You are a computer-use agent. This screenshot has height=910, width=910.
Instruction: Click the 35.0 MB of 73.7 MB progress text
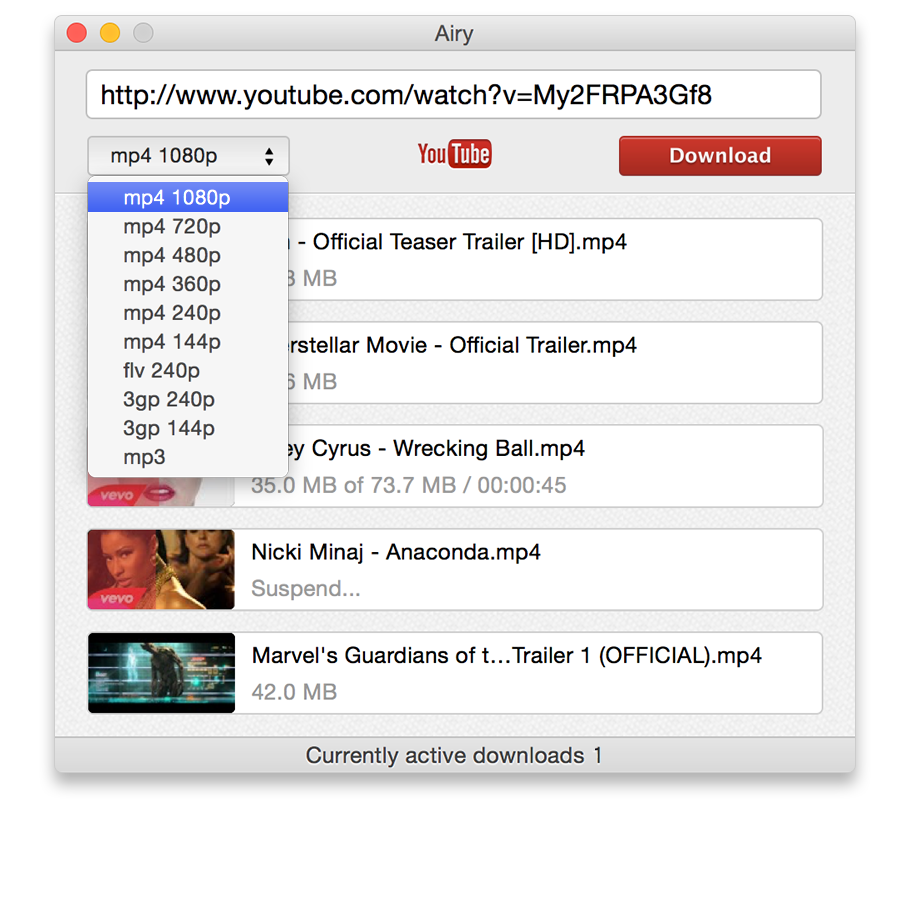[408, 485]
